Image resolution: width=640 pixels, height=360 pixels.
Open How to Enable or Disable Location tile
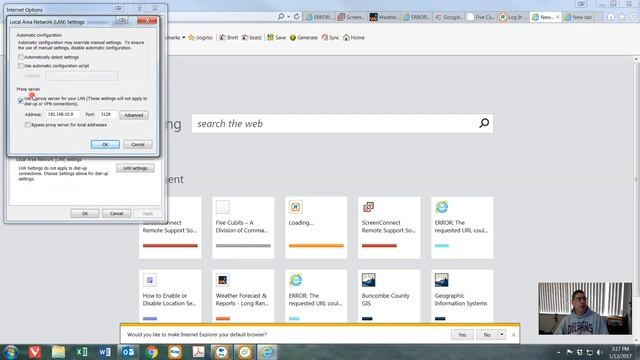coord(170,296)
